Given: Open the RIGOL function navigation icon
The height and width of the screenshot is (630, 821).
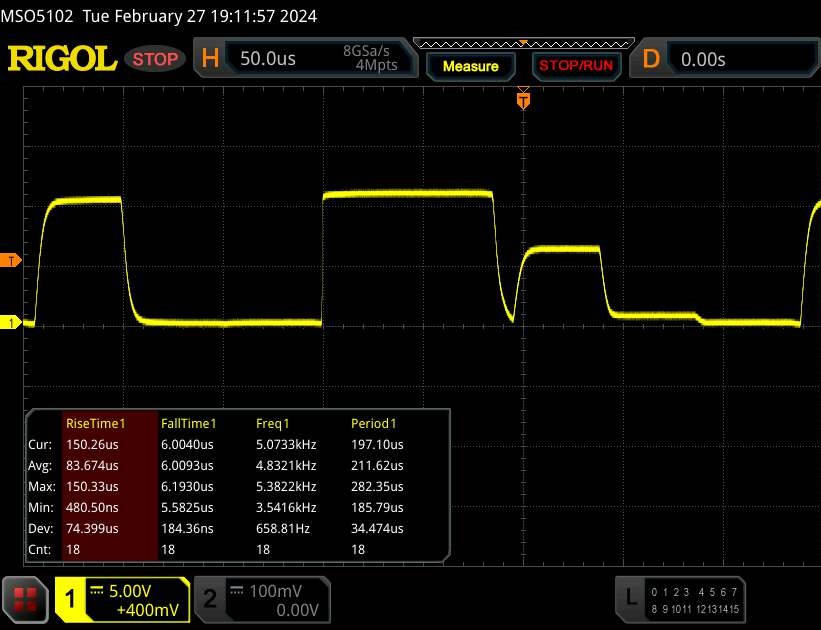Looking at the screenshot, I should (25, 600).
